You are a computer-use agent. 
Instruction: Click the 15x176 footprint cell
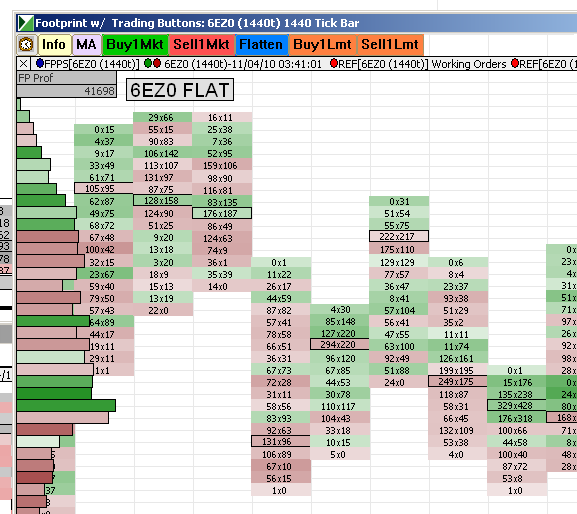pos(517,383)
